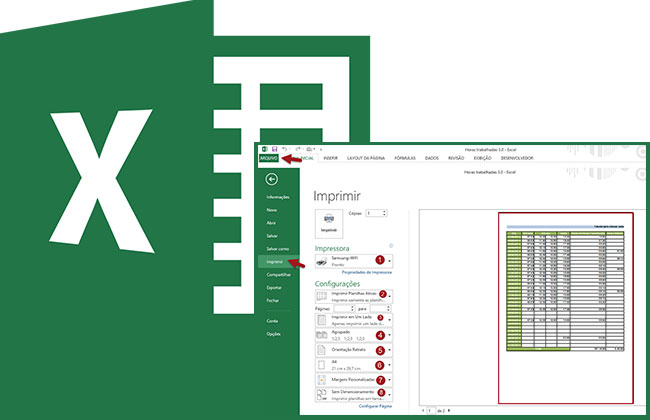Click the Save icon in quick access toolbar
This screenshot has height=420, width=650.
pos(274,149)
